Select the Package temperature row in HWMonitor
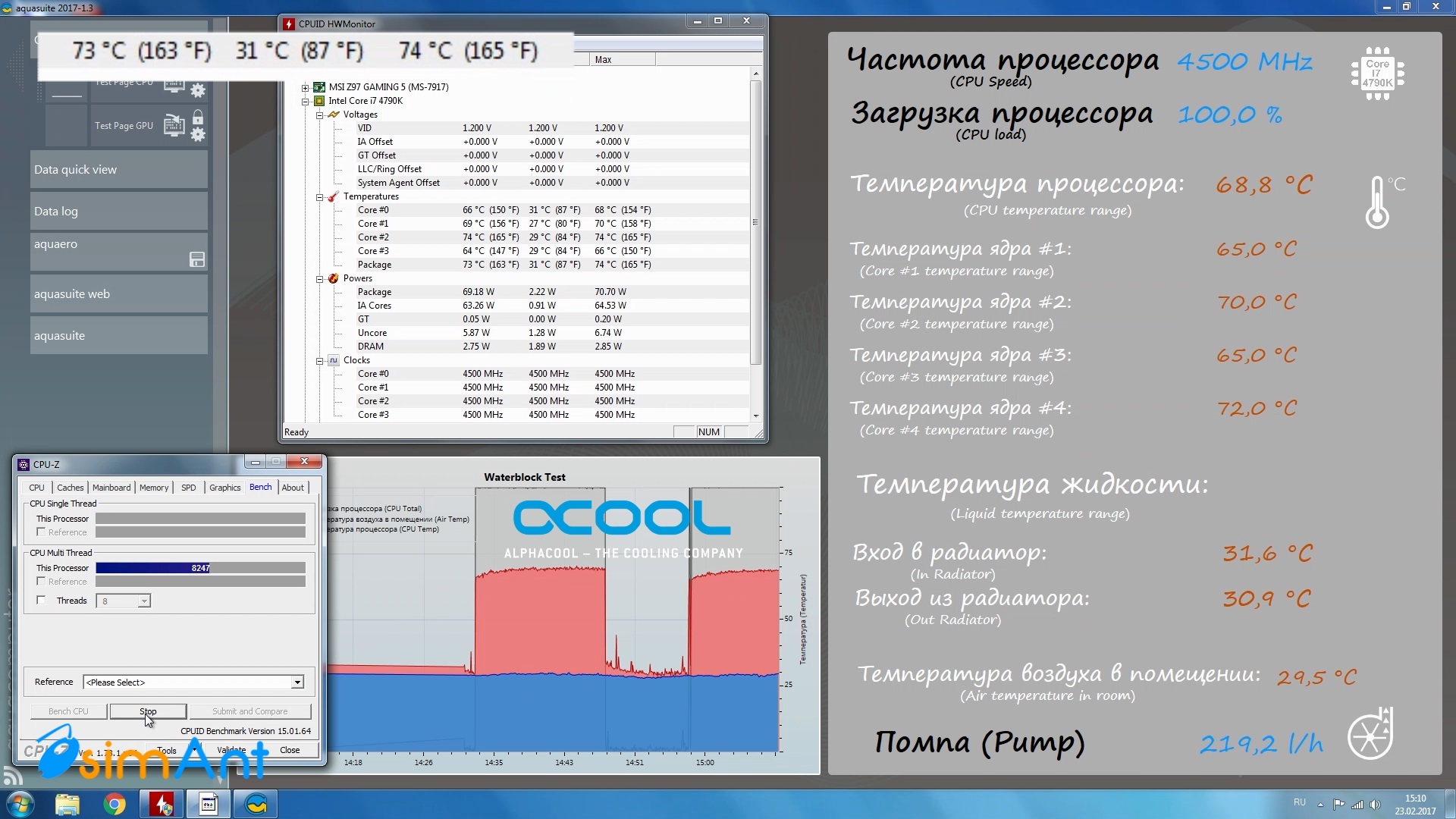Image resolution: width=1456 pixels, height=819 pixels. (517, 265)
